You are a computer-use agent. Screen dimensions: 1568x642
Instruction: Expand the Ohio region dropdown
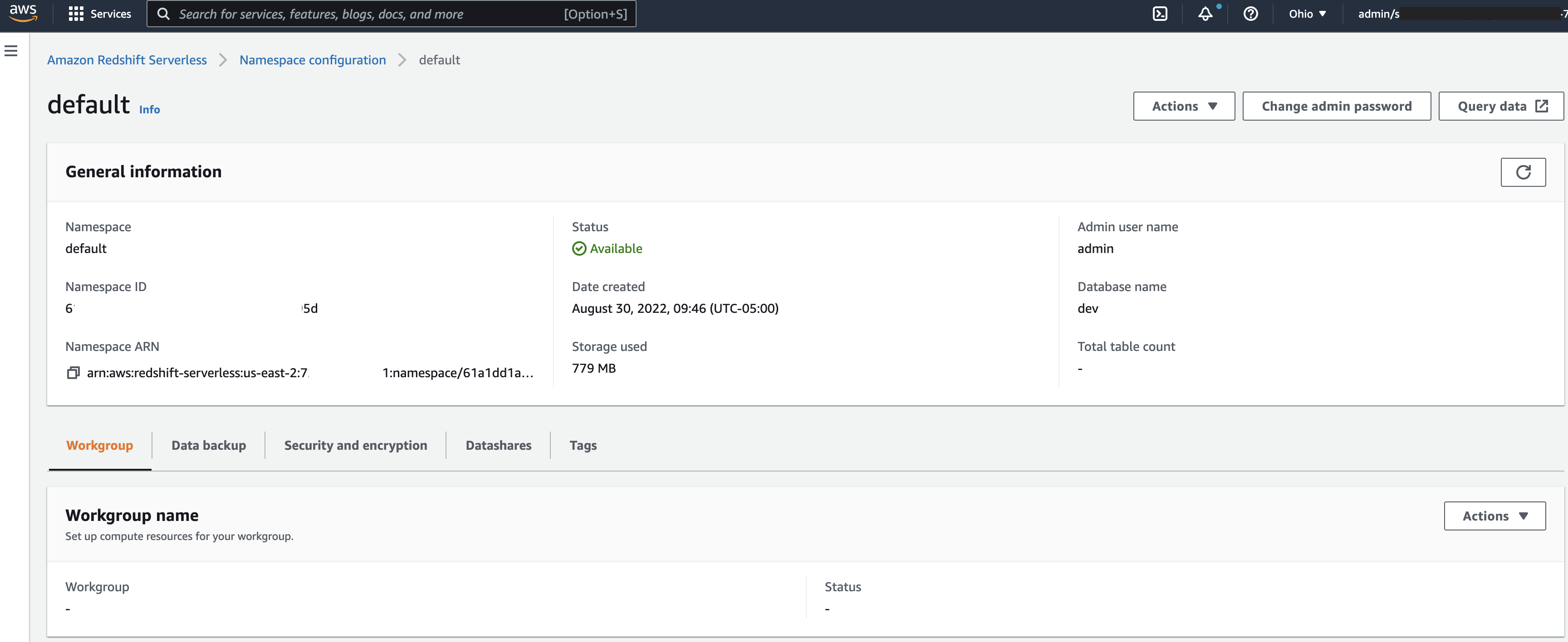click(x=1307, y=14)
